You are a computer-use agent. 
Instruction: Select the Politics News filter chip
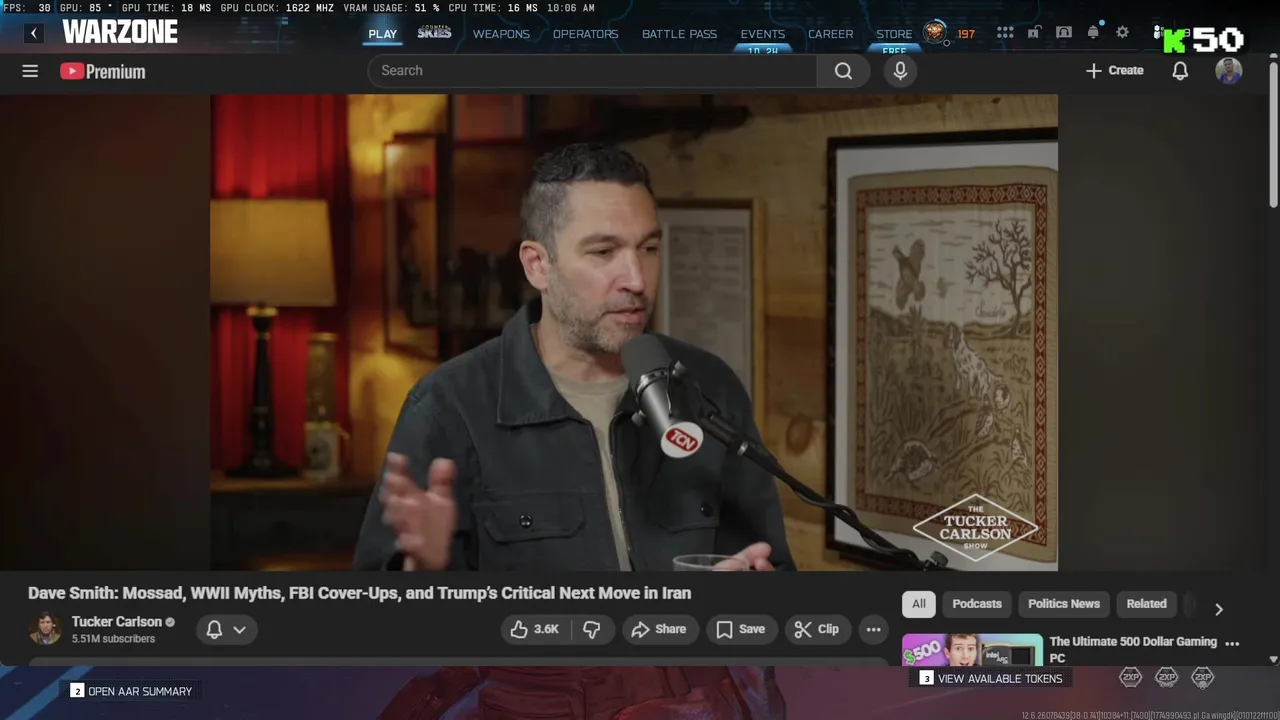pyautogui.click(x=1064, y=604)
